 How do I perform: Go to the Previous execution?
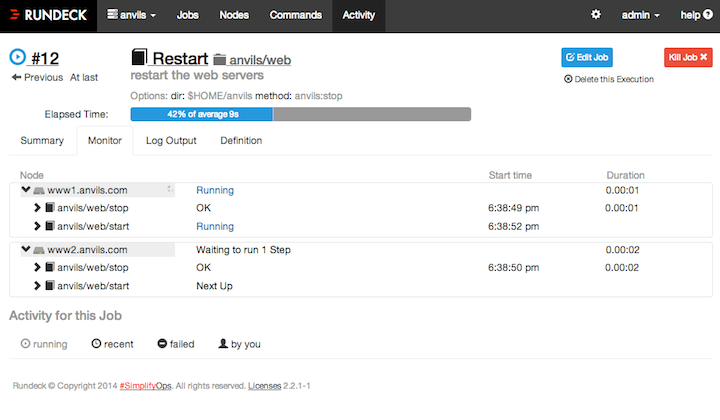37,77
